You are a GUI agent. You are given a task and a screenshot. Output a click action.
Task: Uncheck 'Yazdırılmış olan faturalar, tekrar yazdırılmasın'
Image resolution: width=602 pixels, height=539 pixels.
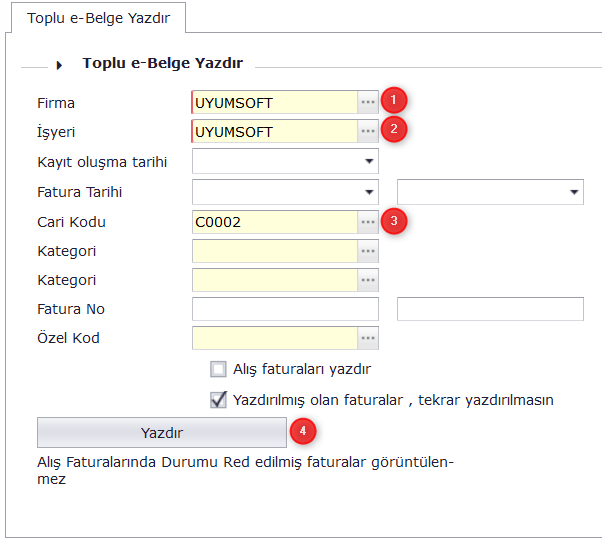218,399
